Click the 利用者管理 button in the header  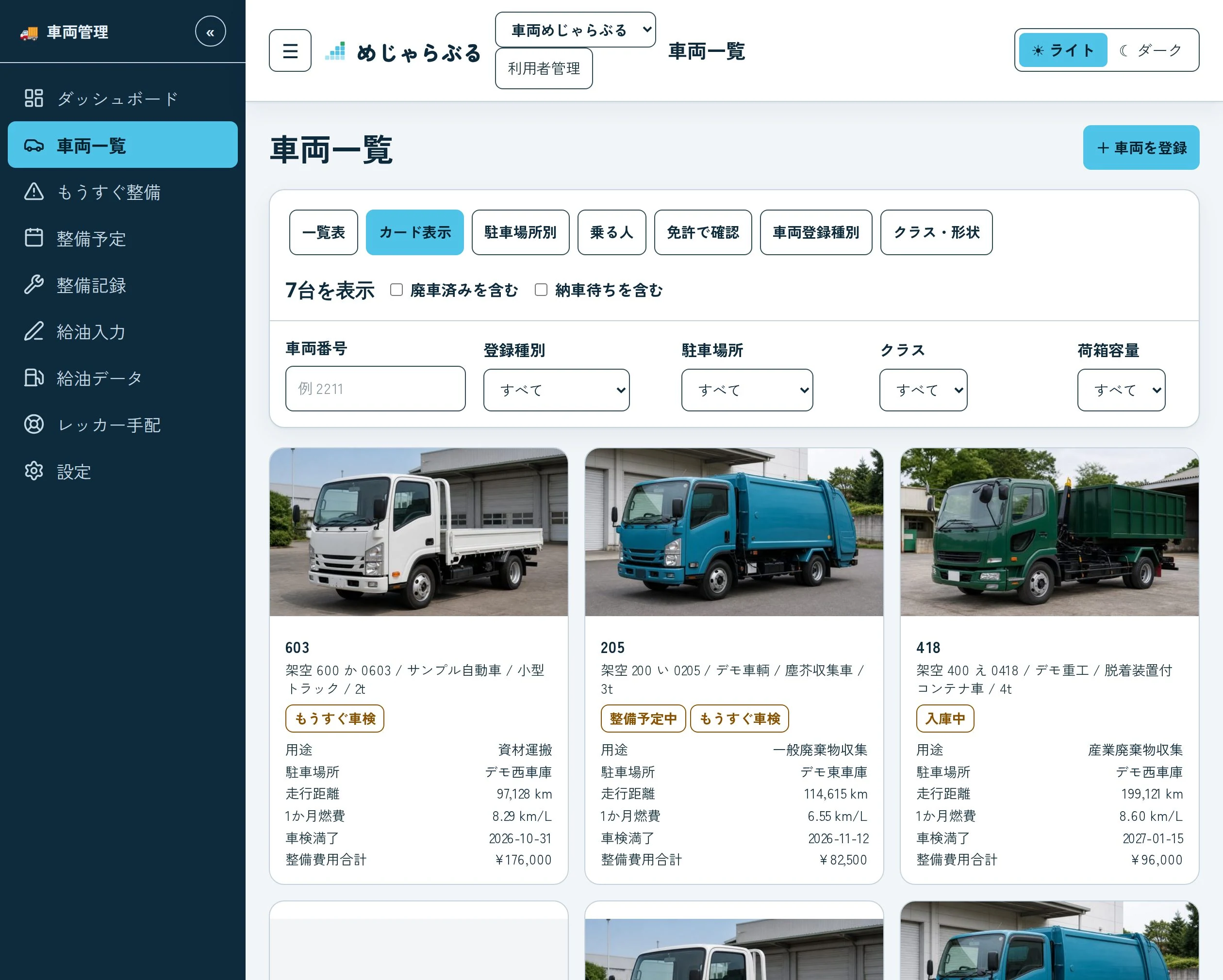tap(544, 68)
